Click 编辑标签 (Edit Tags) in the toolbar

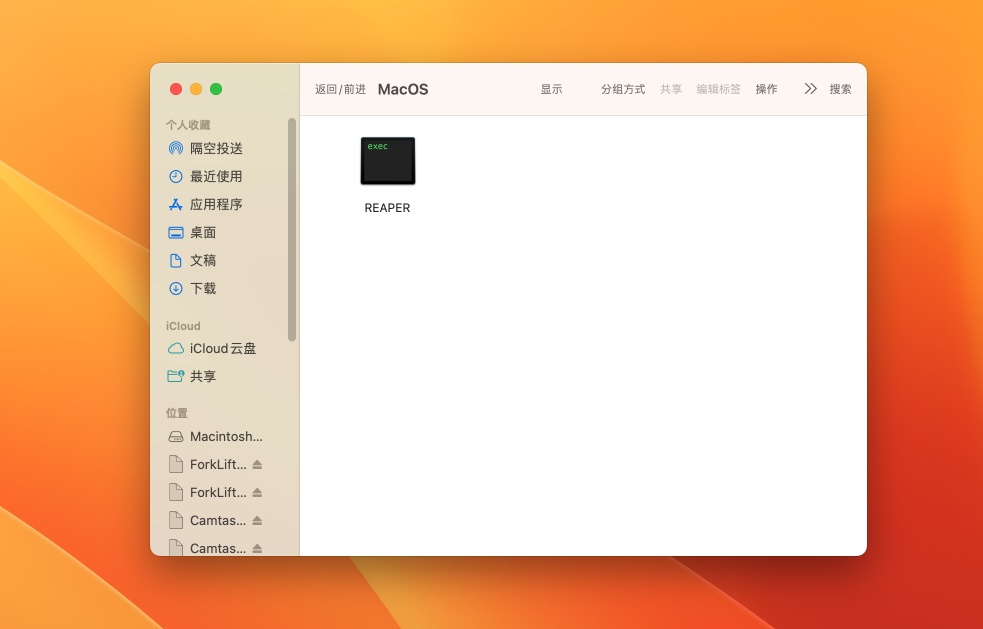(718, 89)
